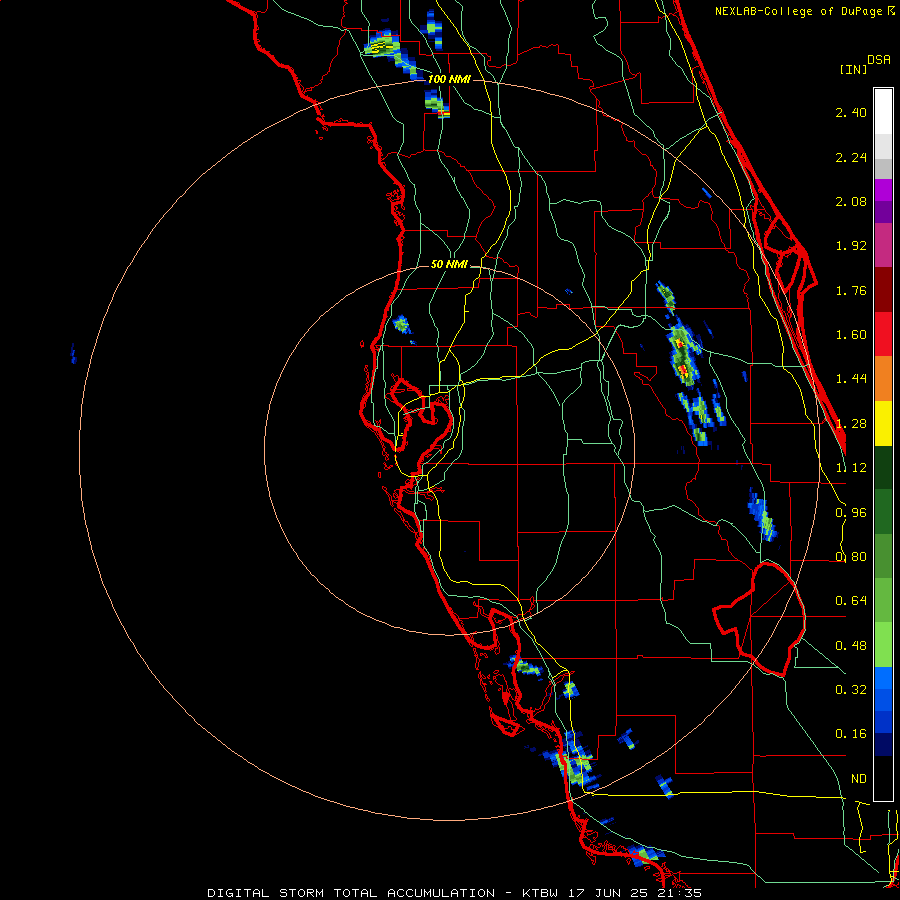
Task: Click the 1.44 legend value
Action: [x=851, y=379]
